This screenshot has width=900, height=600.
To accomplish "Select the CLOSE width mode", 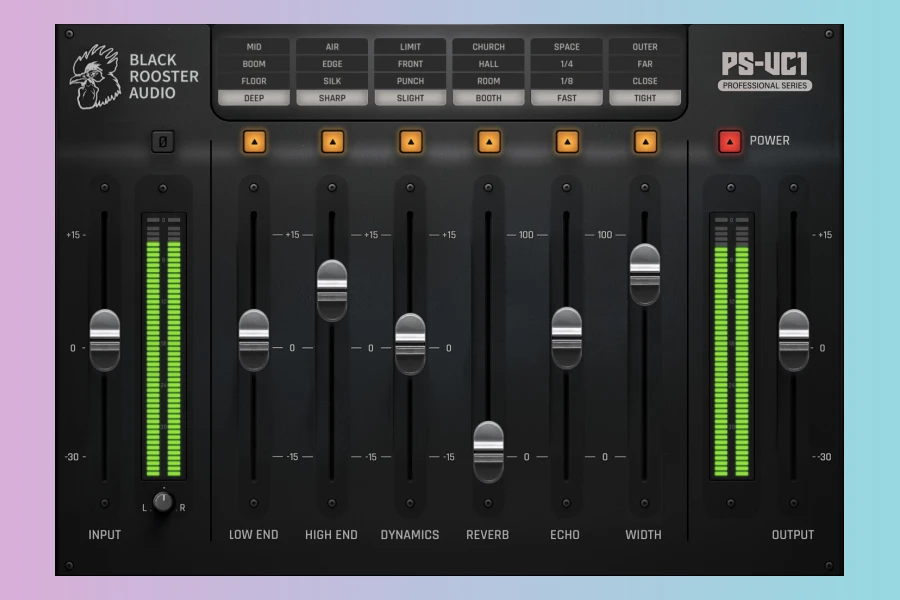I will pos(645,81).
